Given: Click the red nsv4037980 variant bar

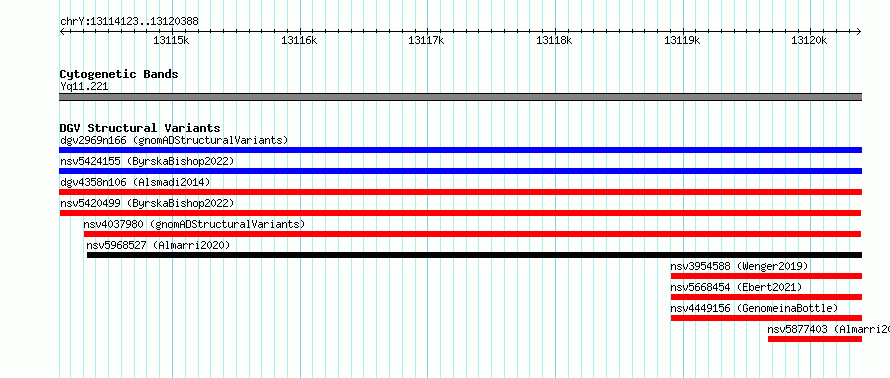Looking at the screenshot, I should coord(472,234).
